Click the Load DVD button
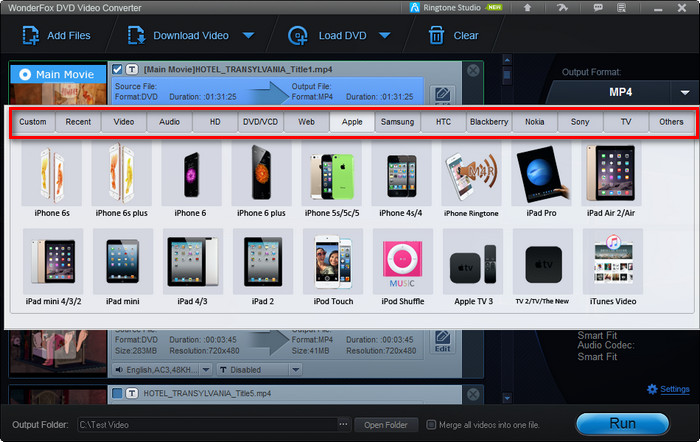Viewport: 700px width, 442px height. click(x=328, y=35)
